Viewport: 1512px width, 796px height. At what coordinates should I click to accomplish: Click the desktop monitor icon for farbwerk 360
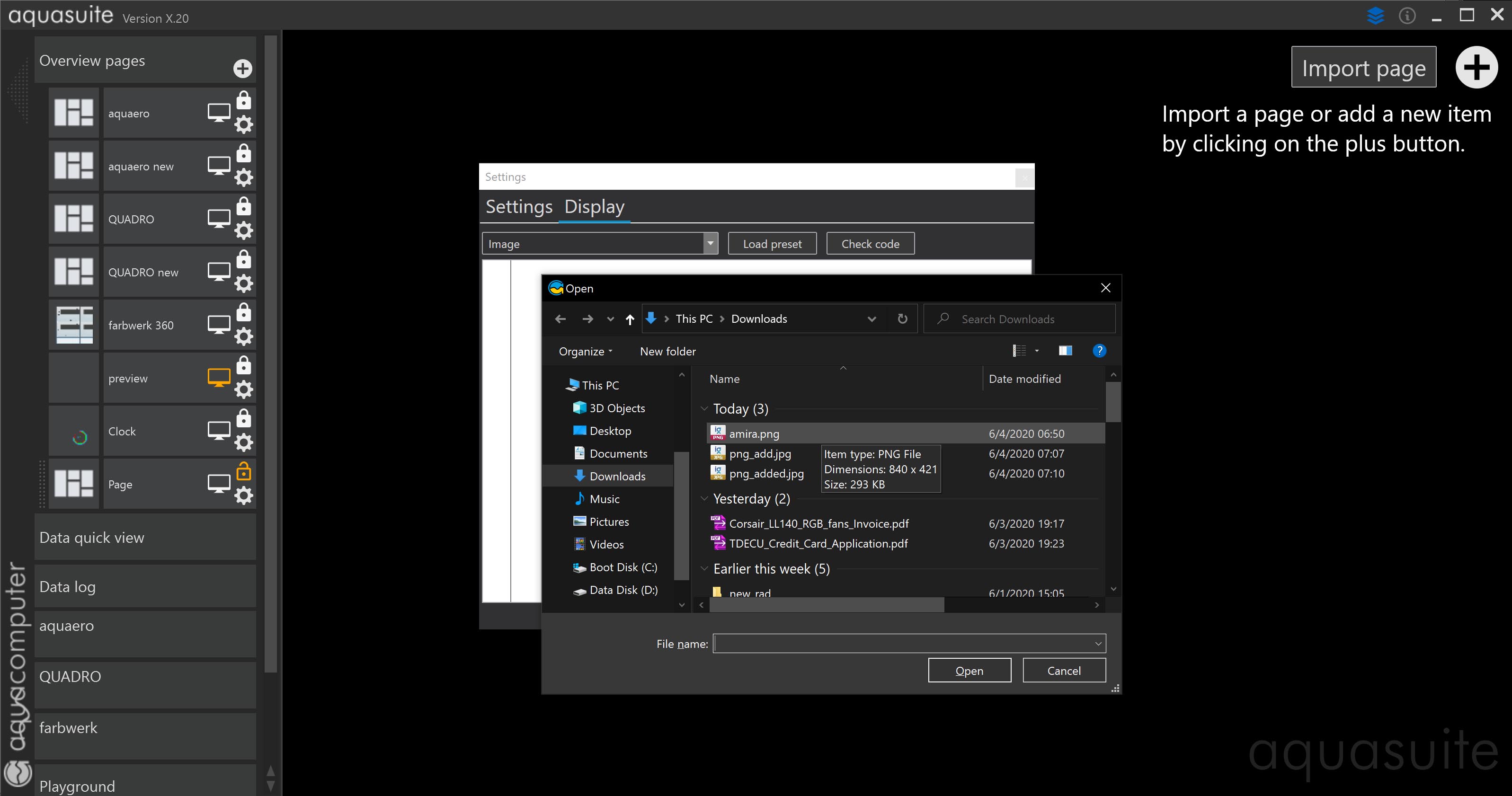(219, 324)
